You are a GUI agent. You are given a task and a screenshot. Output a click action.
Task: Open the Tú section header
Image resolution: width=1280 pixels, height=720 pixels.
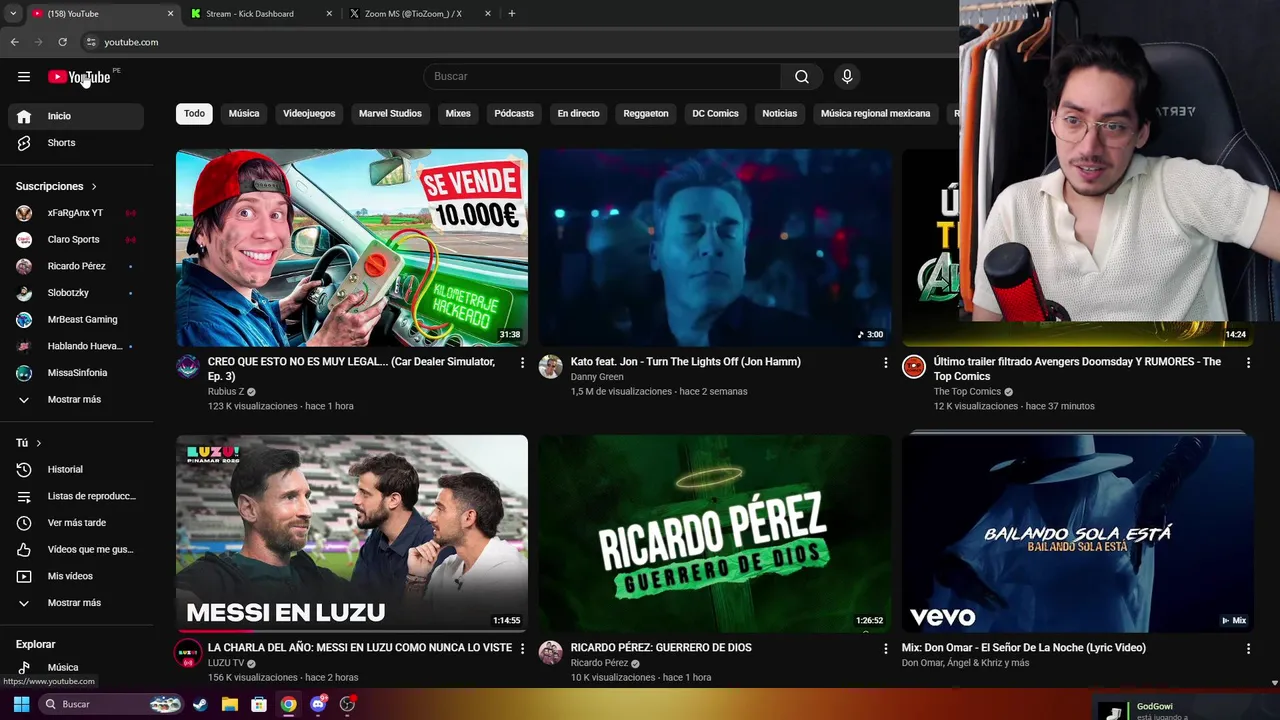(29, 443)
